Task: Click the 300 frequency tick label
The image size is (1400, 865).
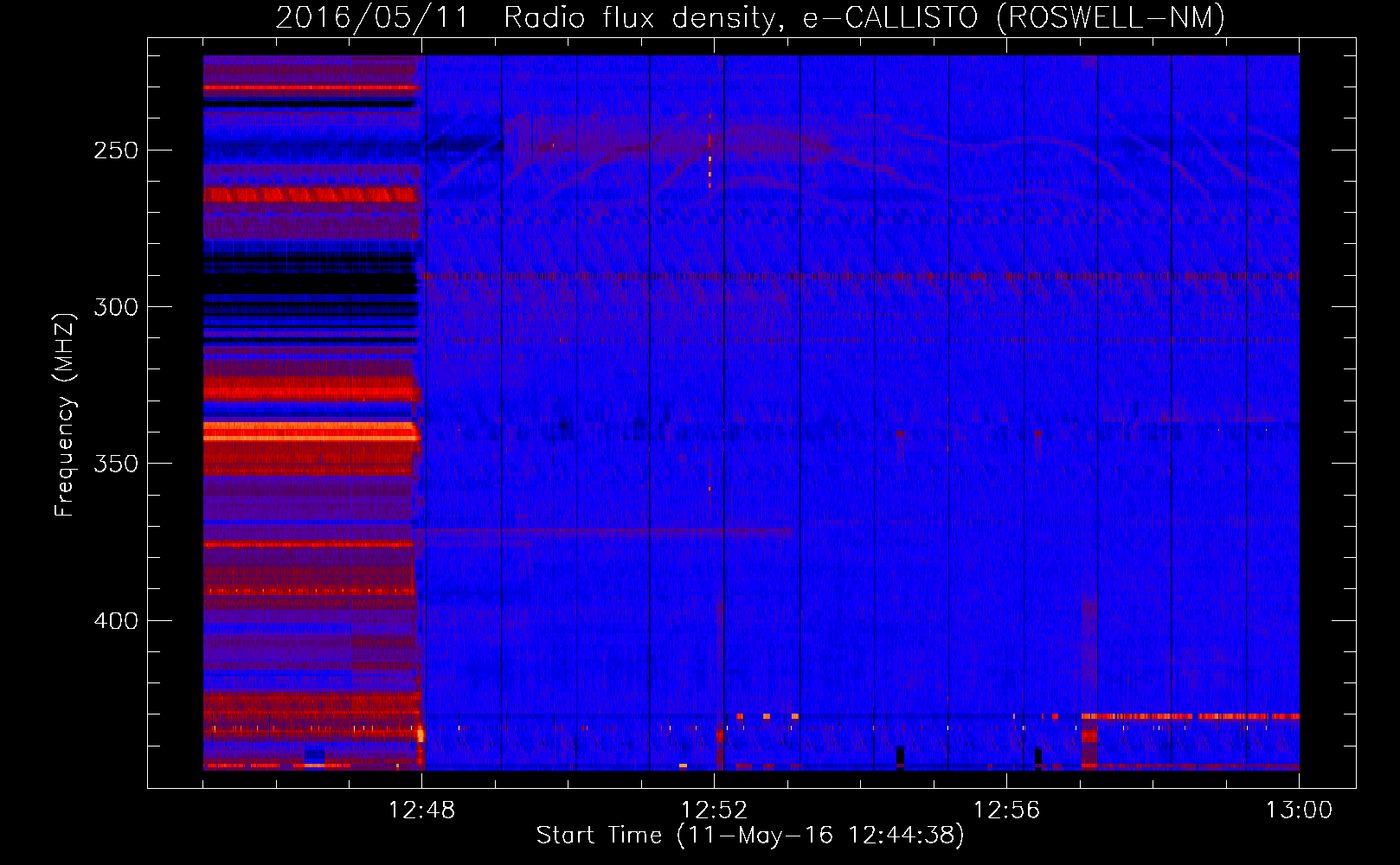Action: click(116, 307)
